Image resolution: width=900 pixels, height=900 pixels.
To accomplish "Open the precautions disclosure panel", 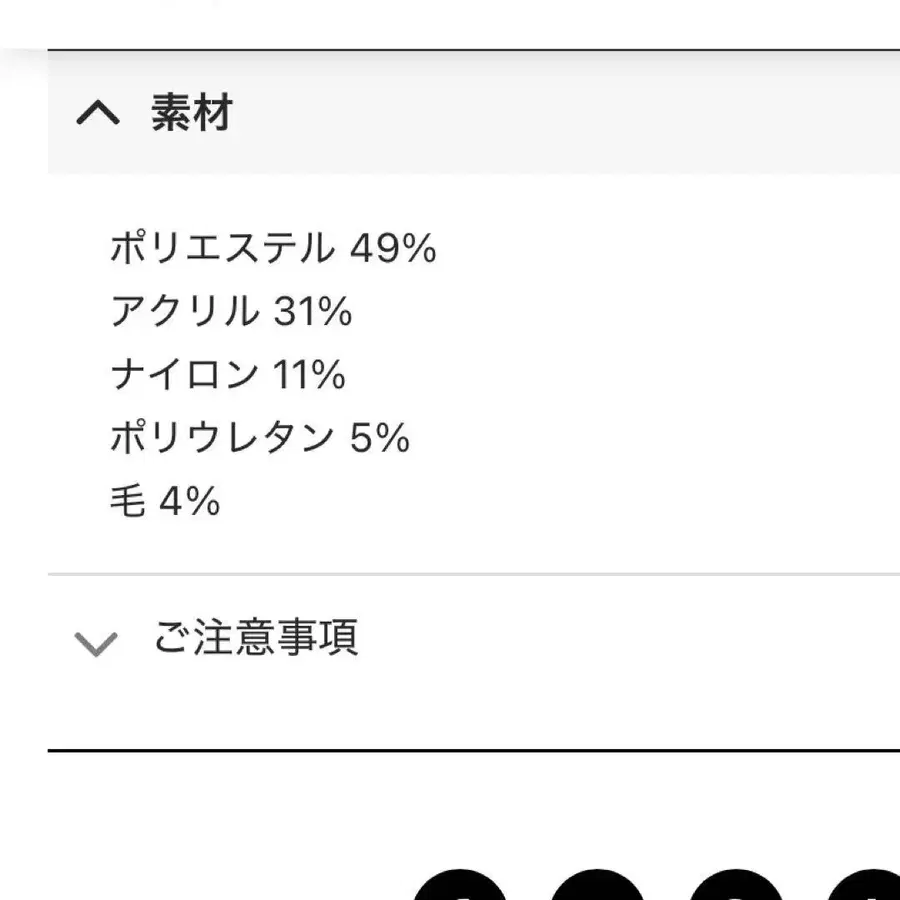I will [x=258, y=638].
